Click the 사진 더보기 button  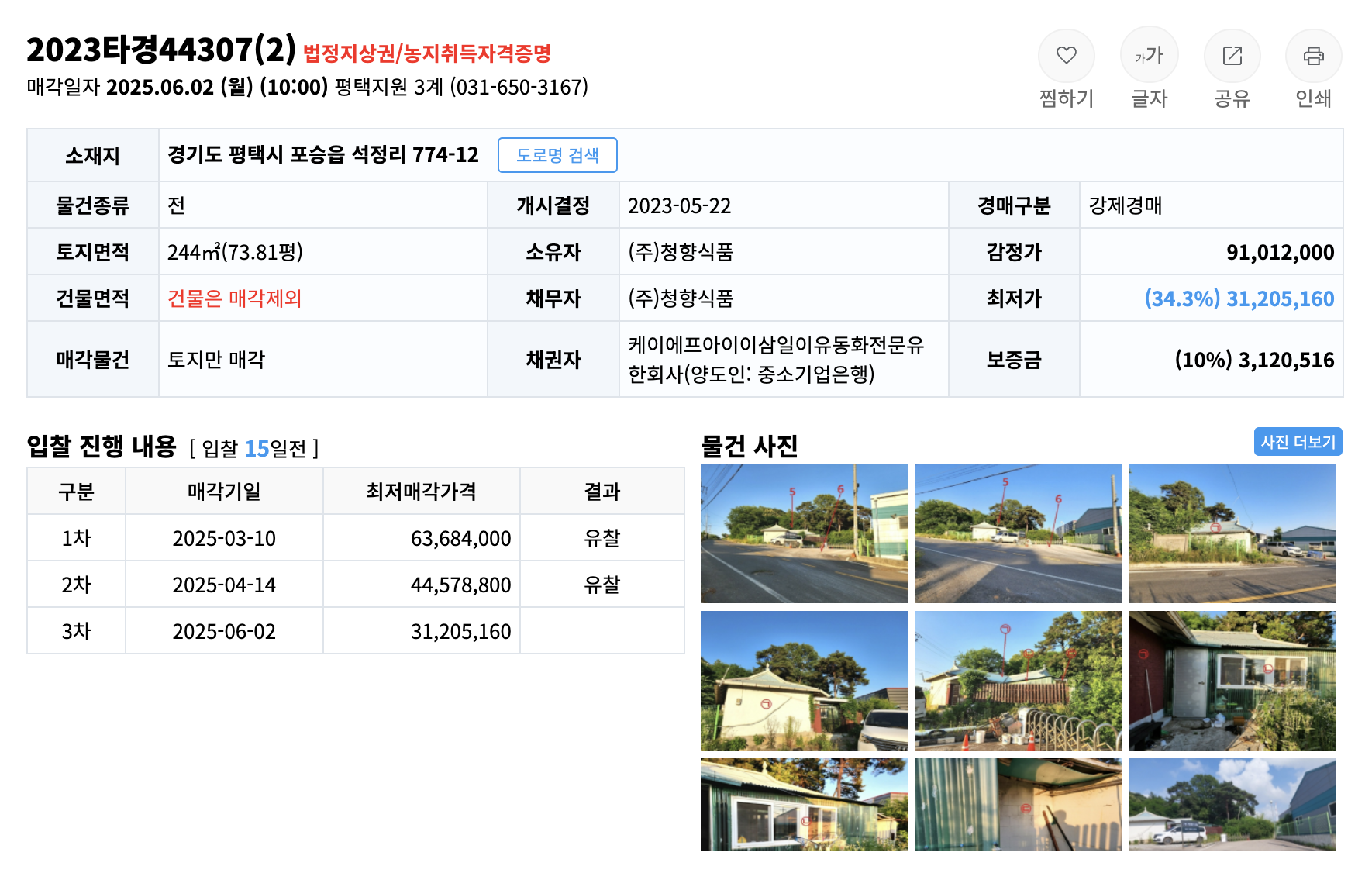click(1298, 442)
